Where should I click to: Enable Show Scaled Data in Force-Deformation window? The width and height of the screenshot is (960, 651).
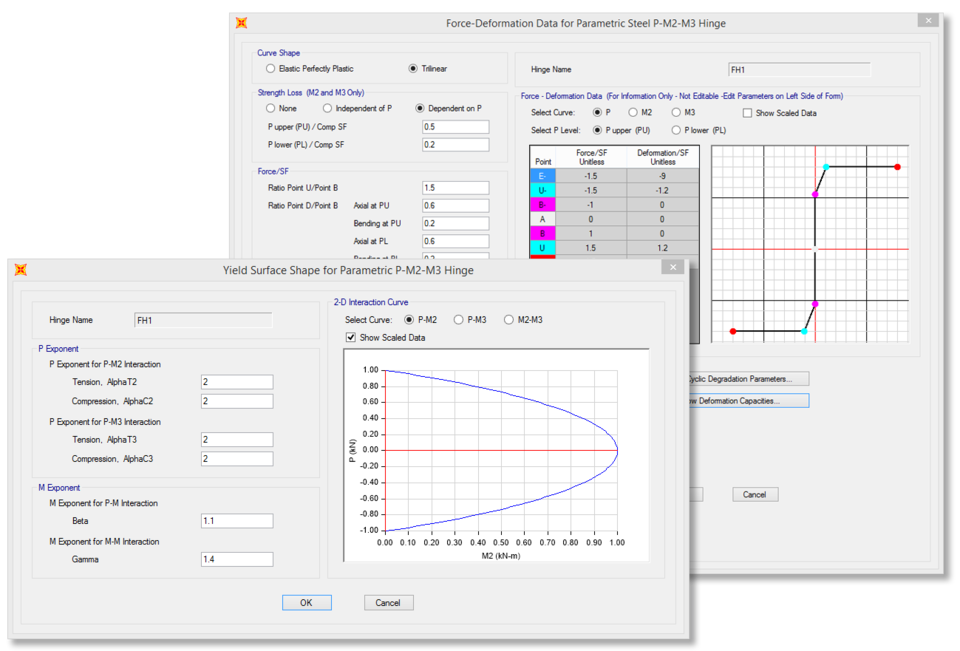[x=748, y=113]
